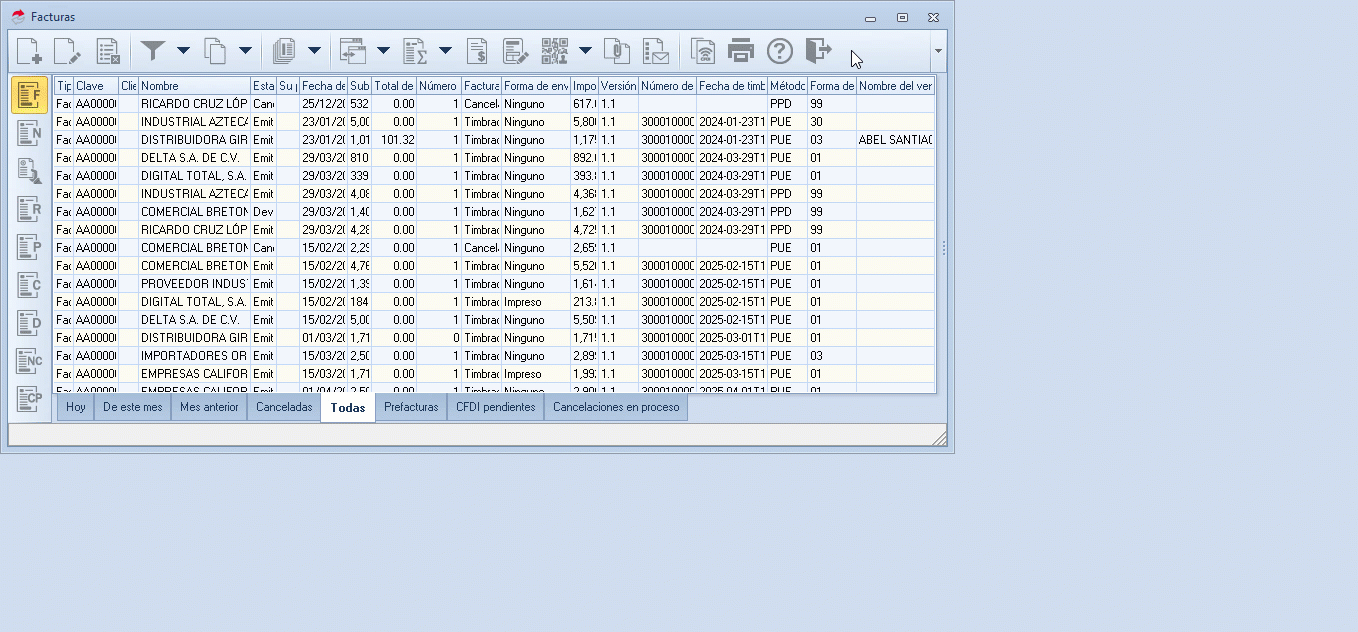Switch to the Canceladas tab
The height and width of the screenshot is (632, 1358).
tap(284, 407)
